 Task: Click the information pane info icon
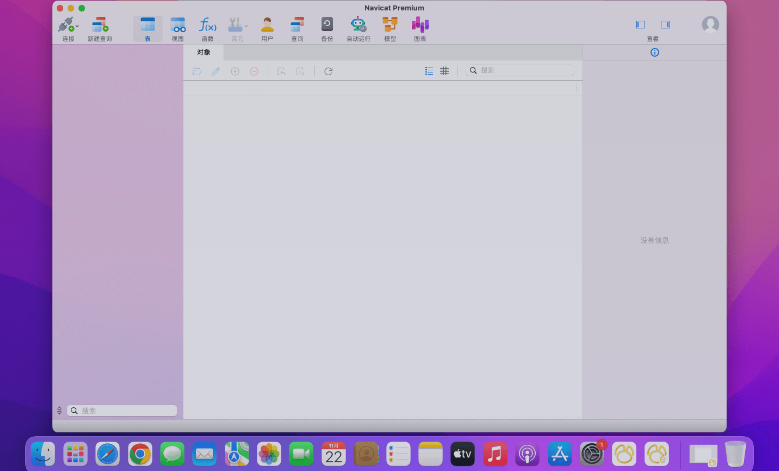tap(655, 52)
